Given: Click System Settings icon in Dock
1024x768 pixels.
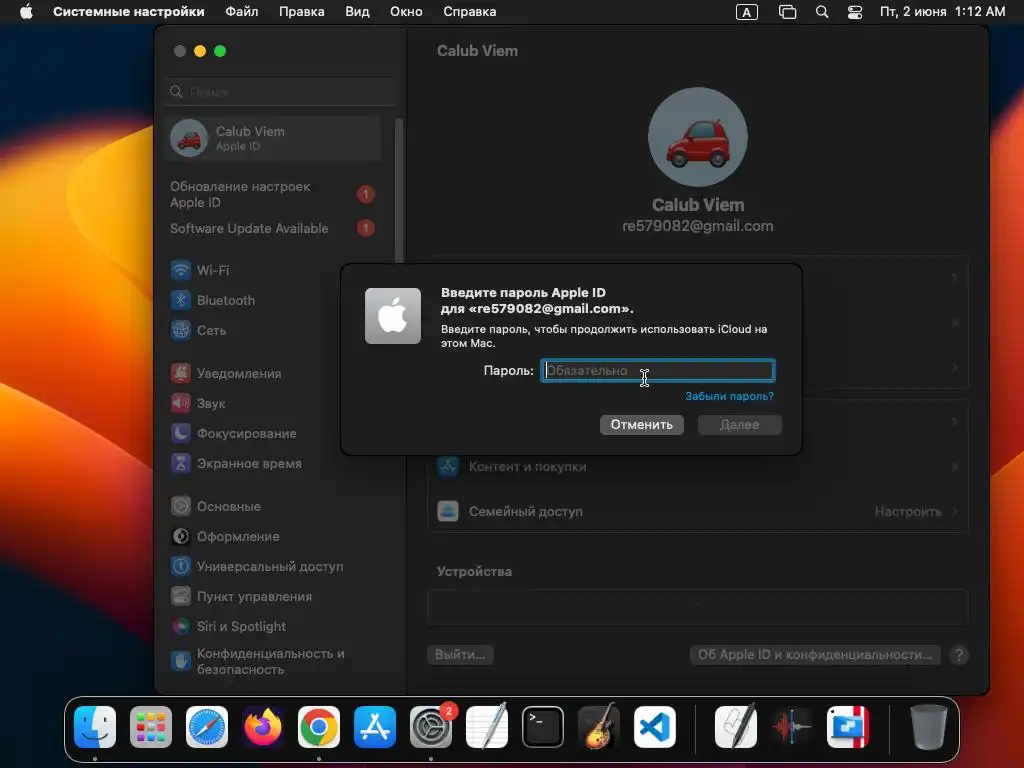Looking at the screenshot, I should tap(431, 727).
